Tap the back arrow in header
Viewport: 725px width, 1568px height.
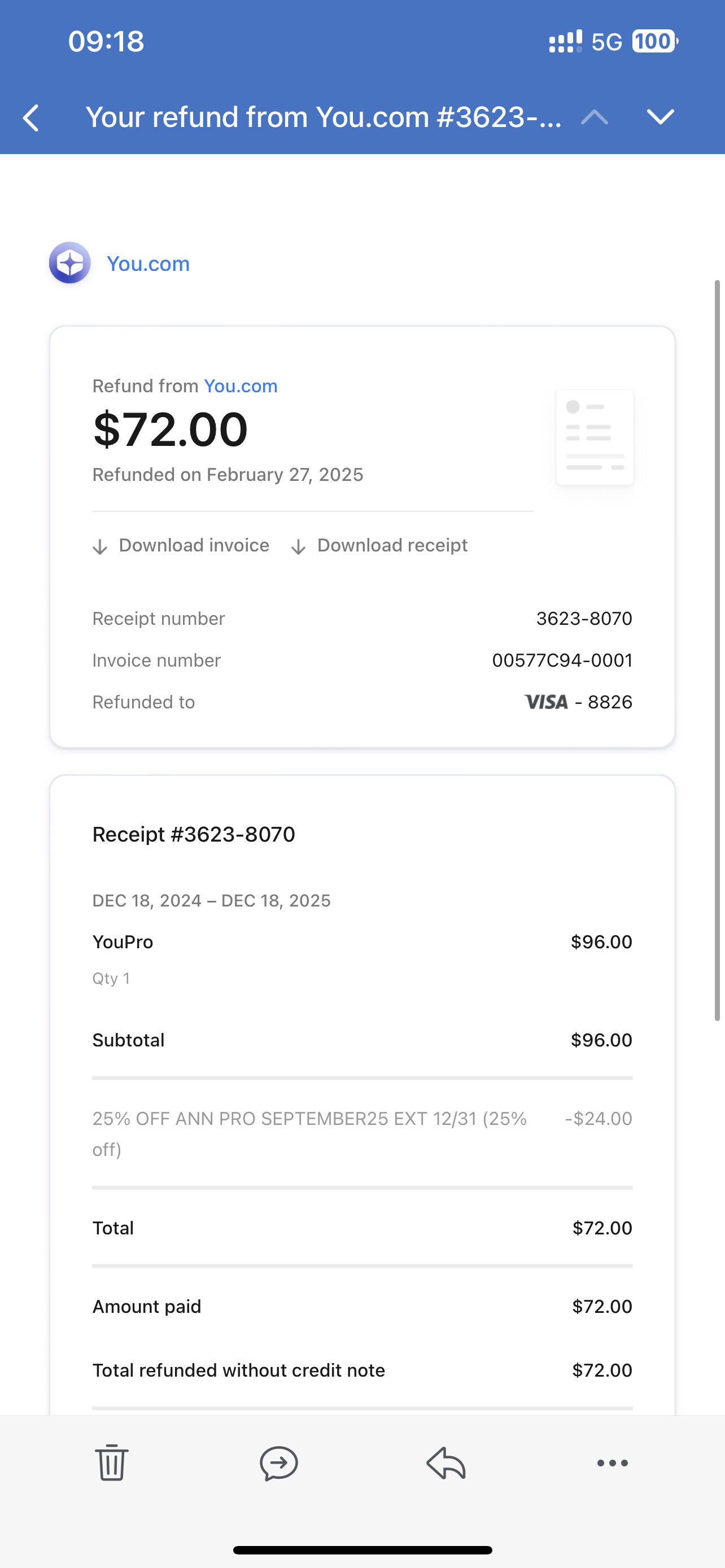click(x=32, y=117)
